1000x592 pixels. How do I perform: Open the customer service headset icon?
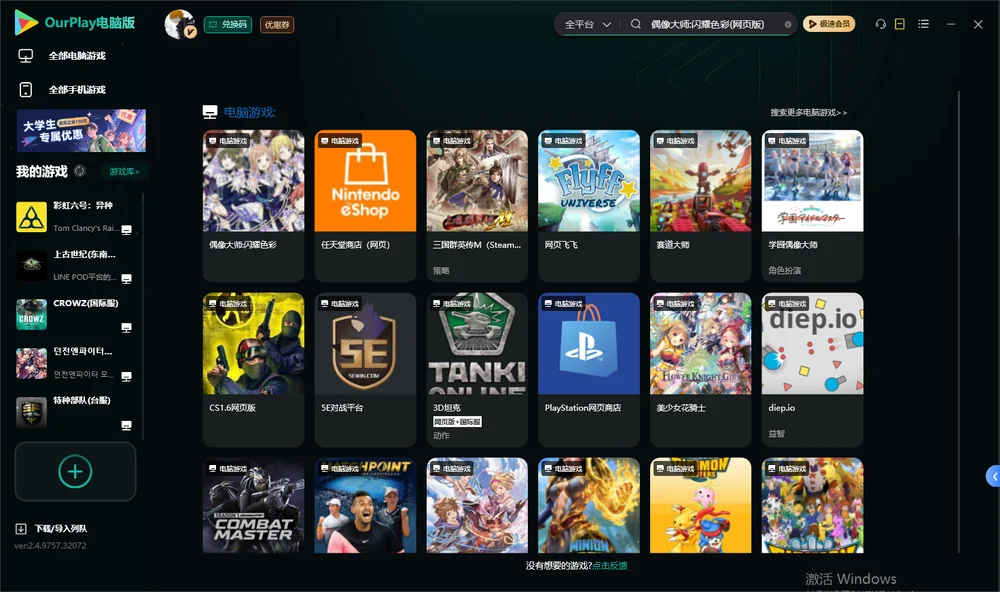(x=880, y=24)
